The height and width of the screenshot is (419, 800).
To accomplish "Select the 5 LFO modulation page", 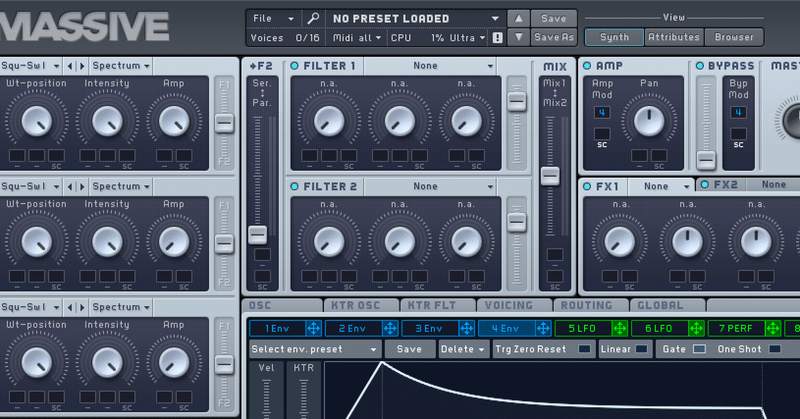I will [583, 329].
